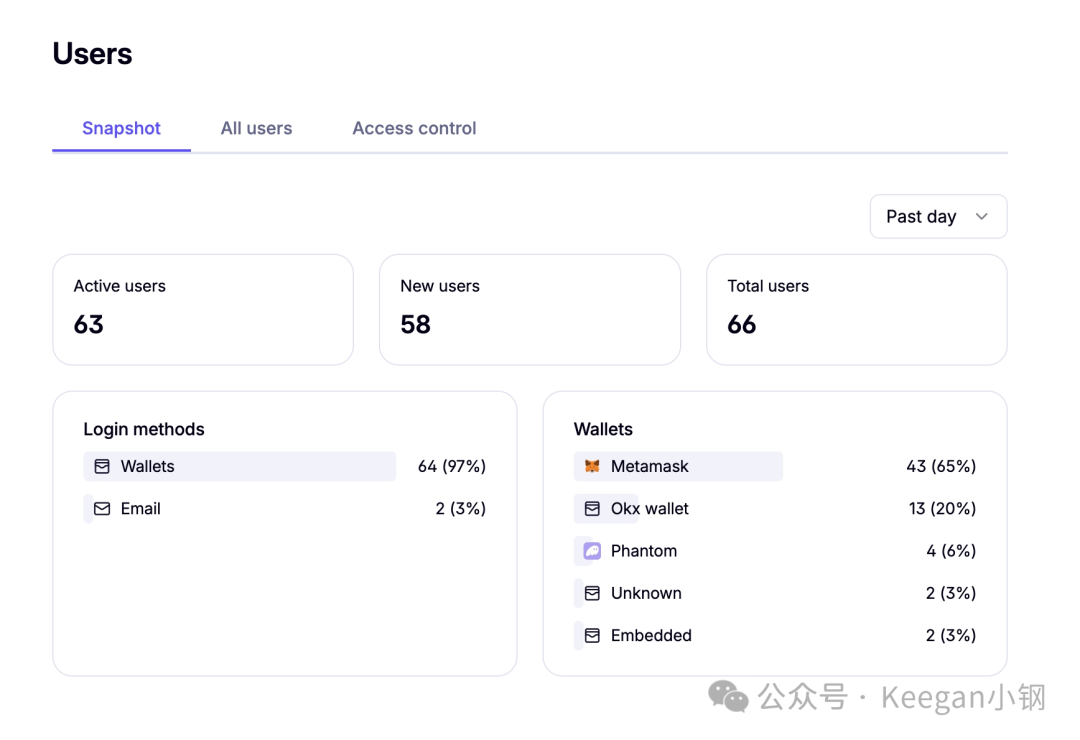Click the Unknown wallet icon
The image size is (1080, 740).
tap(592, 593)
